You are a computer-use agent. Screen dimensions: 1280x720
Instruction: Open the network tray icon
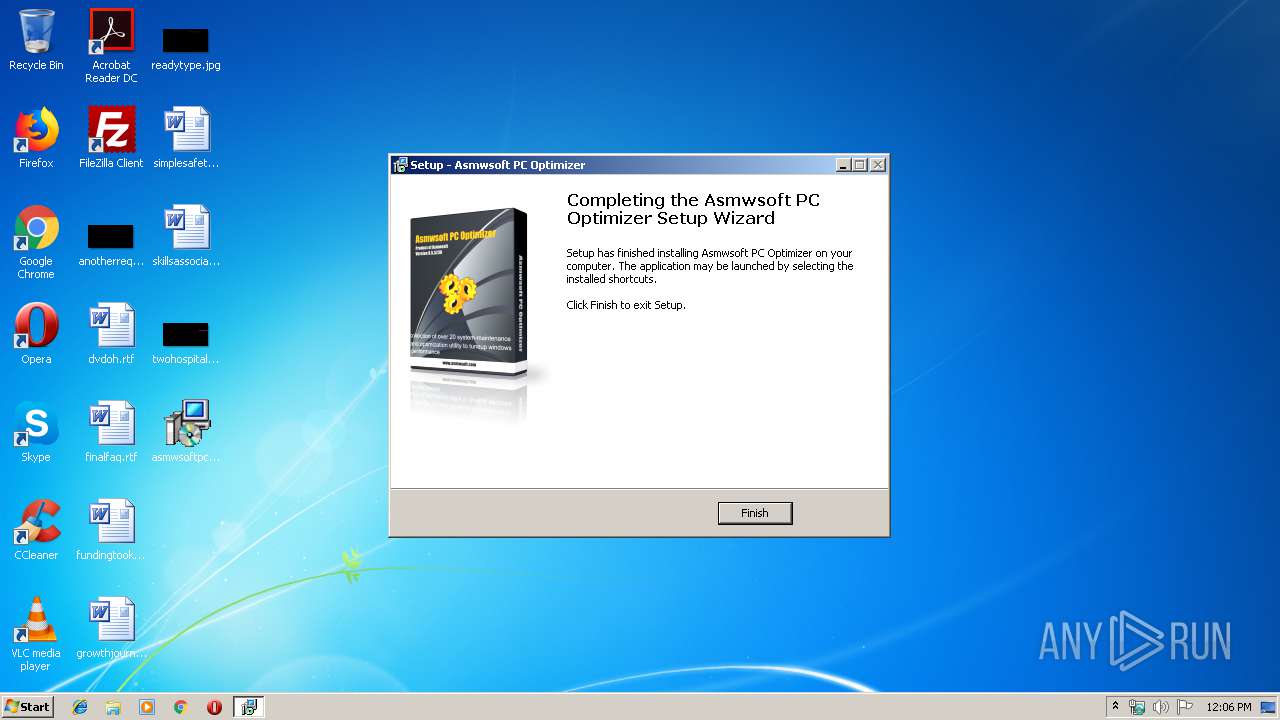click(x=1137, y=707)
